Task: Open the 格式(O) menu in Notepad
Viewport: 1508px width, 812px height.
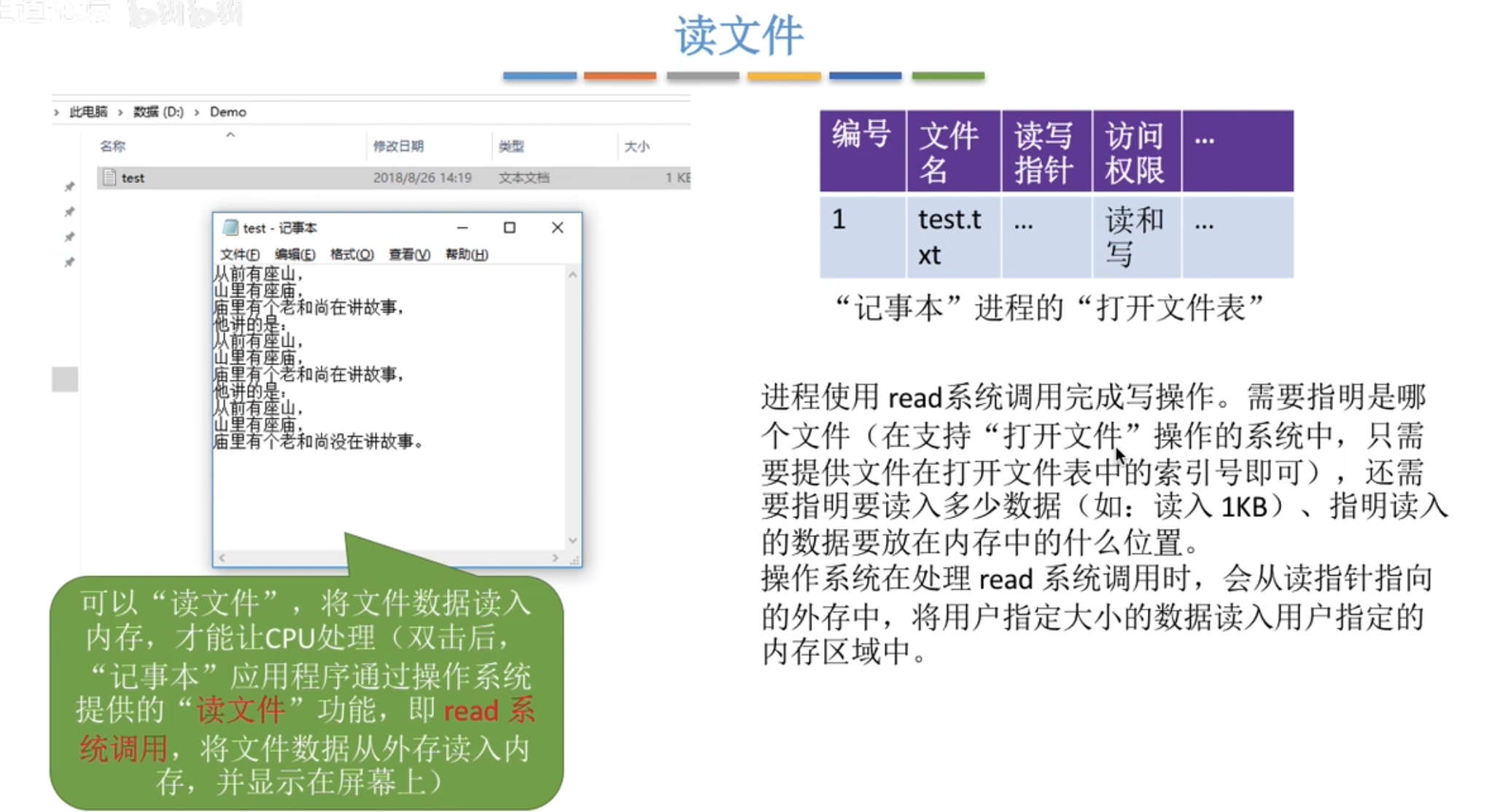Action: click(351, 254)
